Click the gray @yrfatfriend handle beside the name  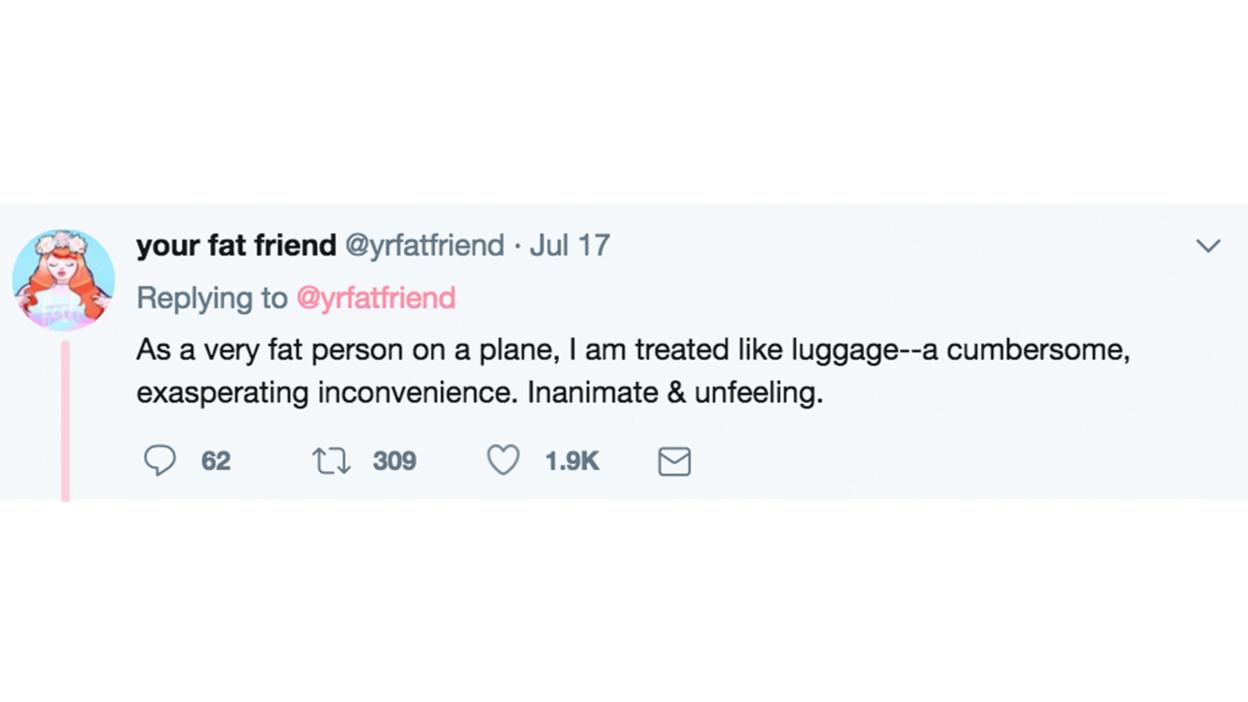click(424, 245)
